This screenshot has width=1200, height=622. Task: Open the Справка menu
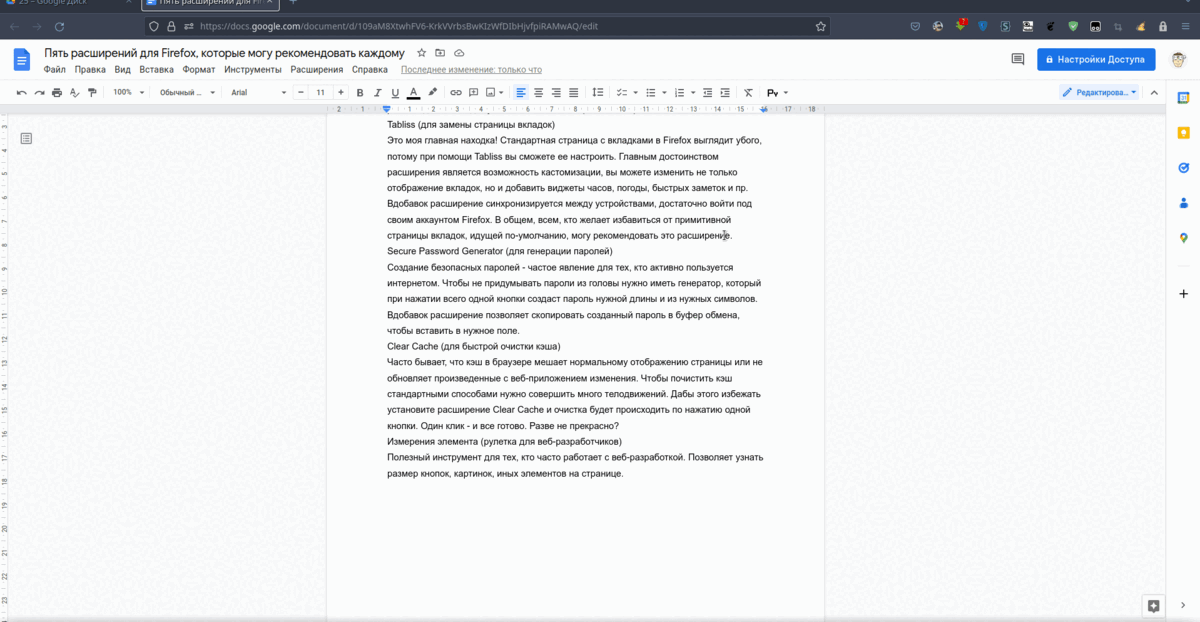(x=370, y=70)
